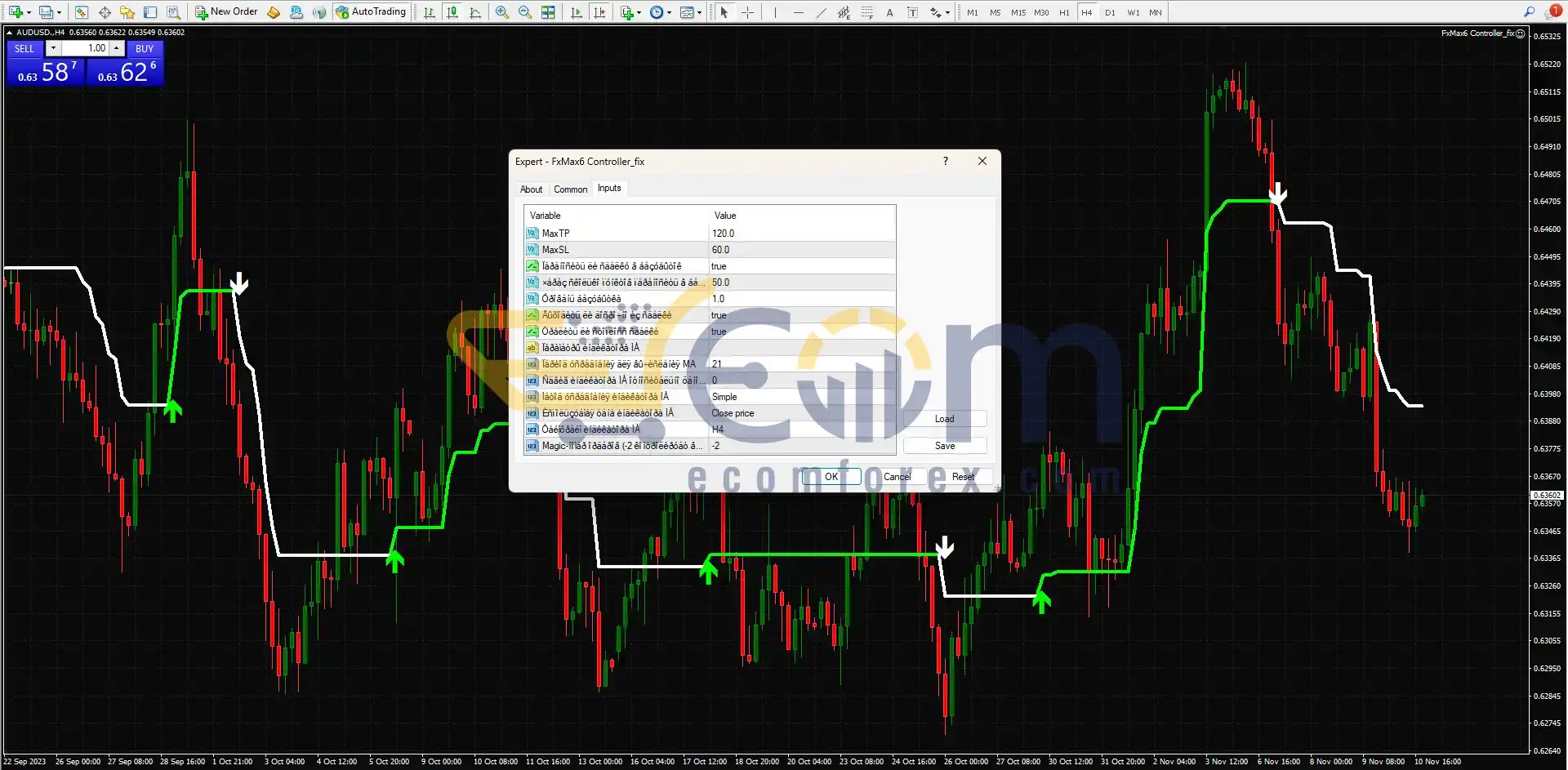Switch to the About tab
This screenshot has height=770, width=1568.
point(531,189)
